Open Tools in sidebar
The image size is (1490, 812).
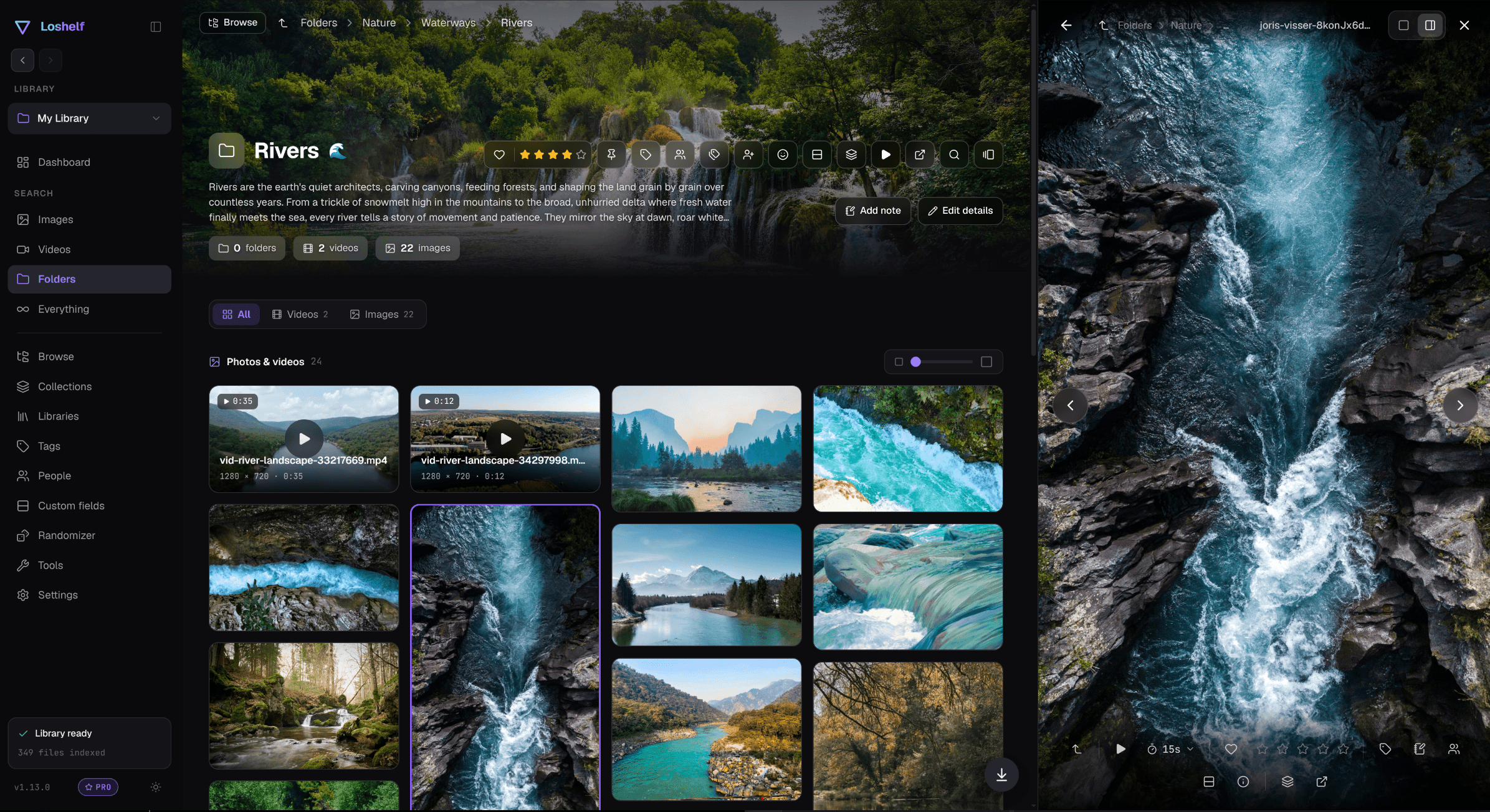click(x=90, y=565)
